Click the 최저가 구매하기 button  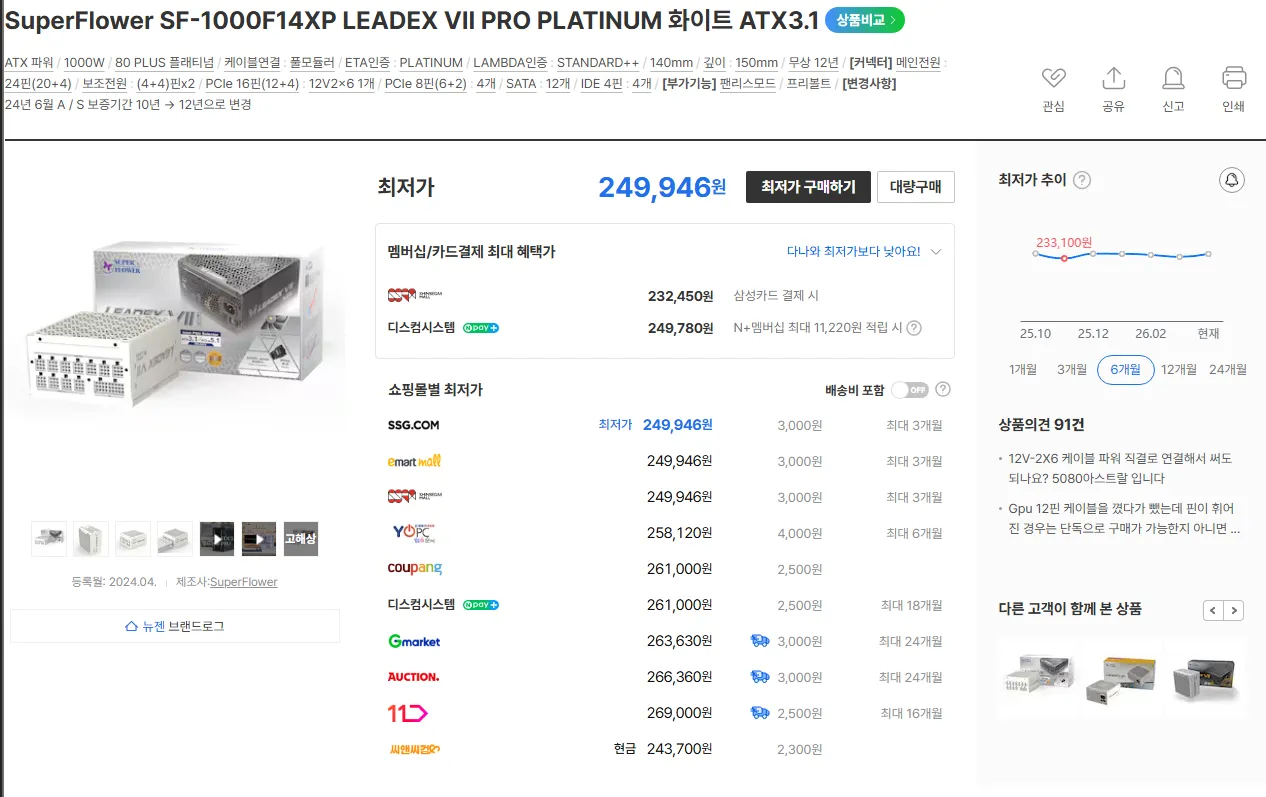(x=808, y=187)
